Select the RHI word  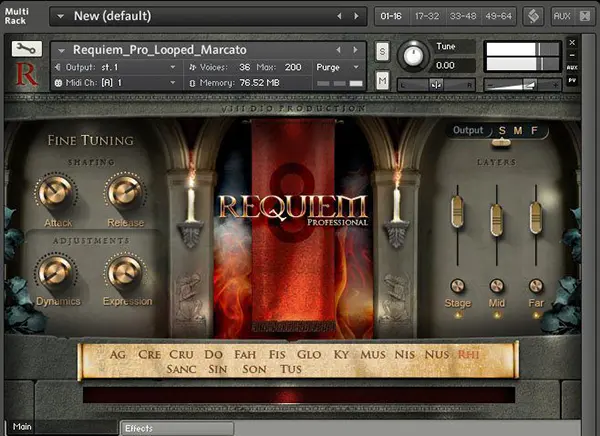click(x=468, y=355)
